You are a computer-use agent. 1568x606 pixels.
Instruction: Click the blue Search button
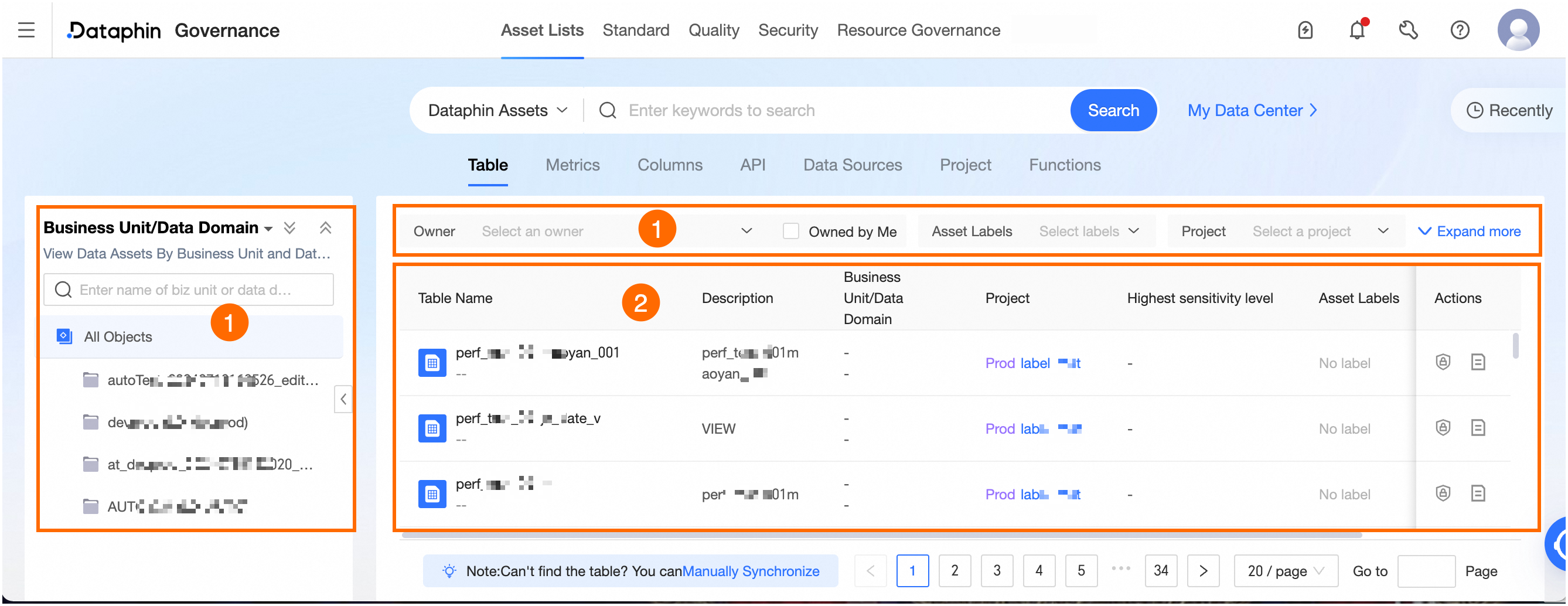1113,110
